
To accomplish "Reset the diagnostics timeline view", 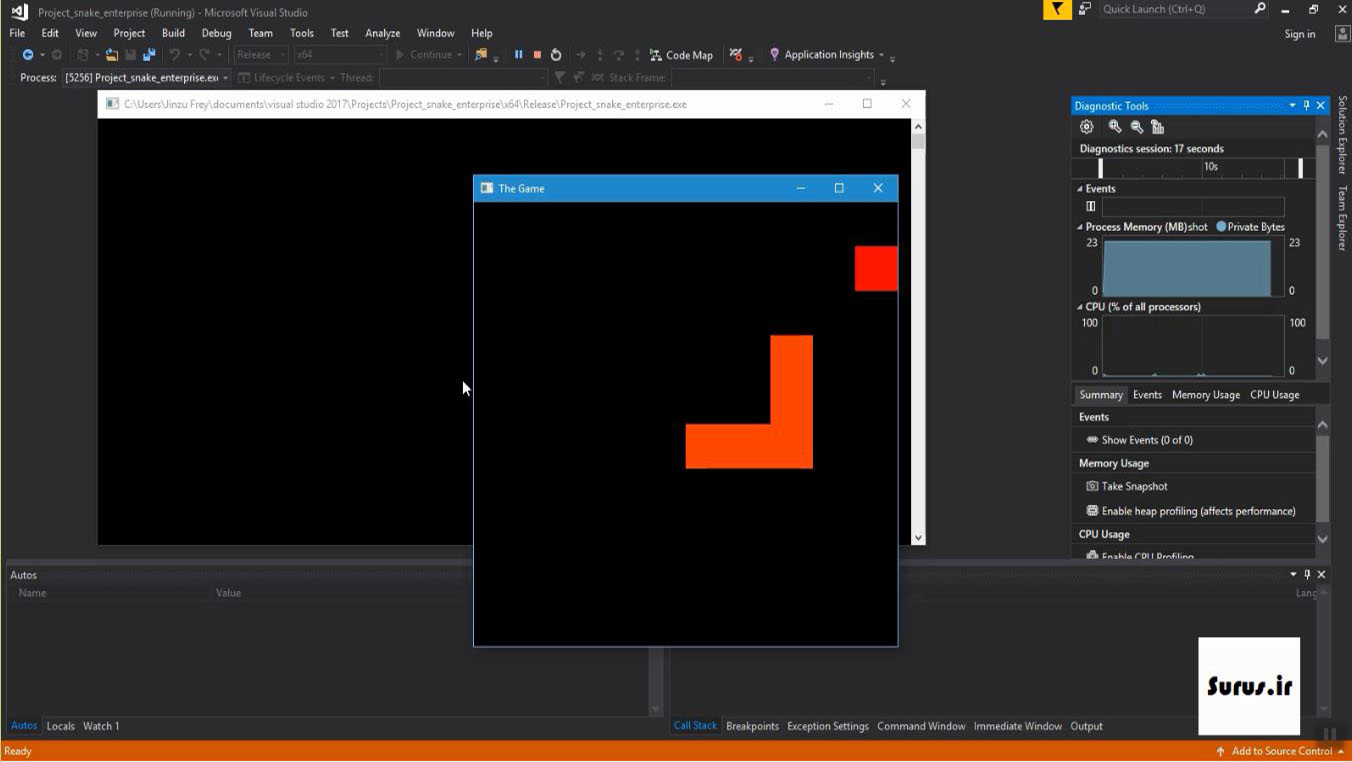I will [1158, 127].
